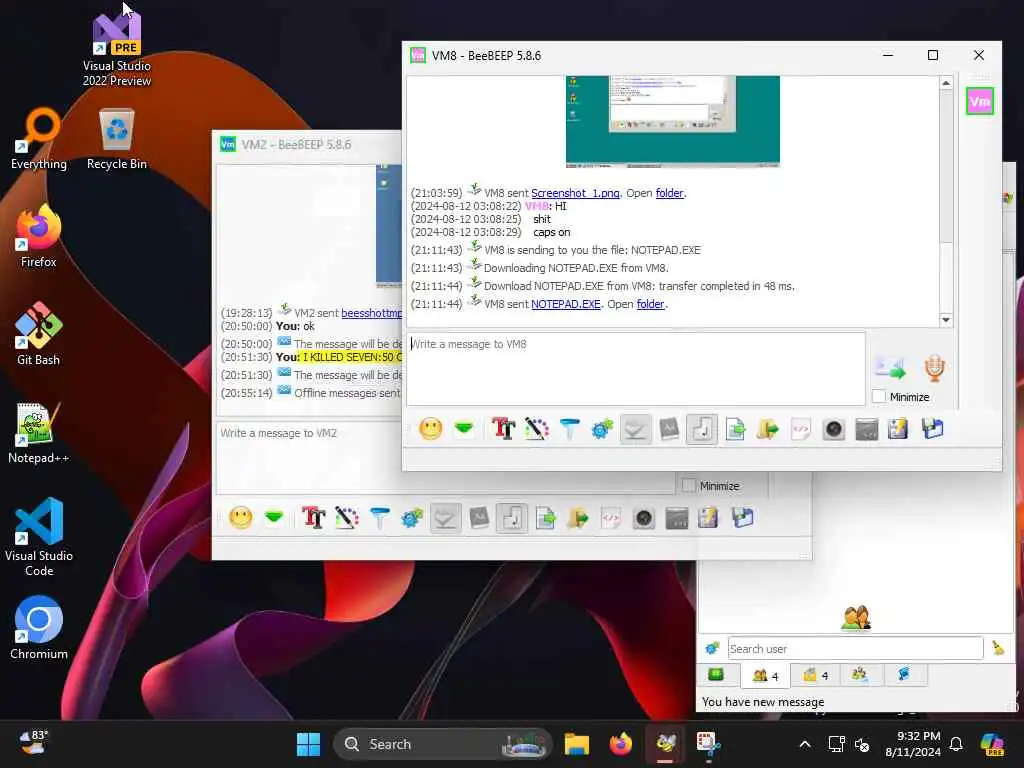Open the NOTEPAD.EXE link in VM8 chat
Viewport: 1024px width, 768px height.
566,304
